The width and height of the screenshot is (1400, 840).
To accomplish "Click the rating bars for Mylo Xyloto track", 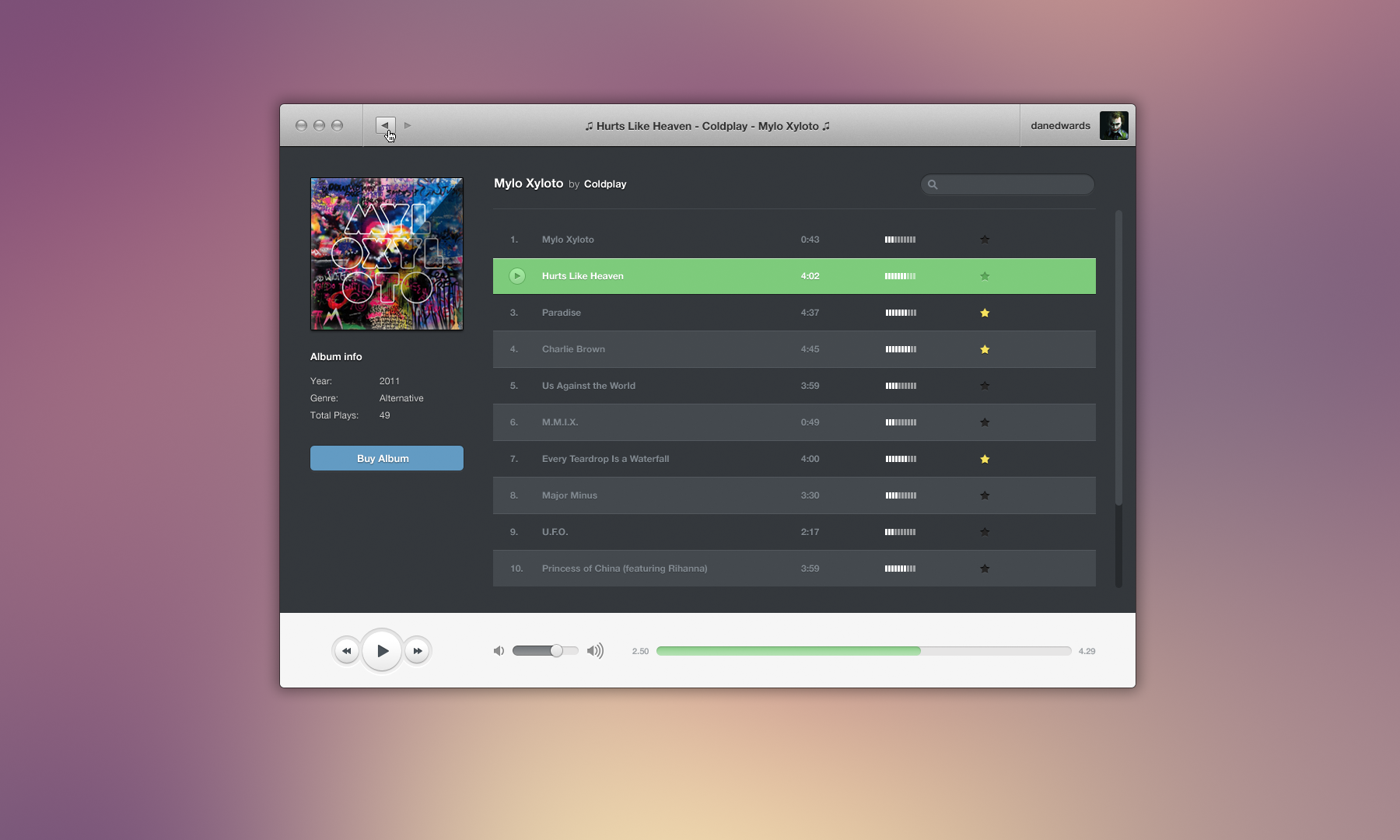I will [x=900, y=240].
